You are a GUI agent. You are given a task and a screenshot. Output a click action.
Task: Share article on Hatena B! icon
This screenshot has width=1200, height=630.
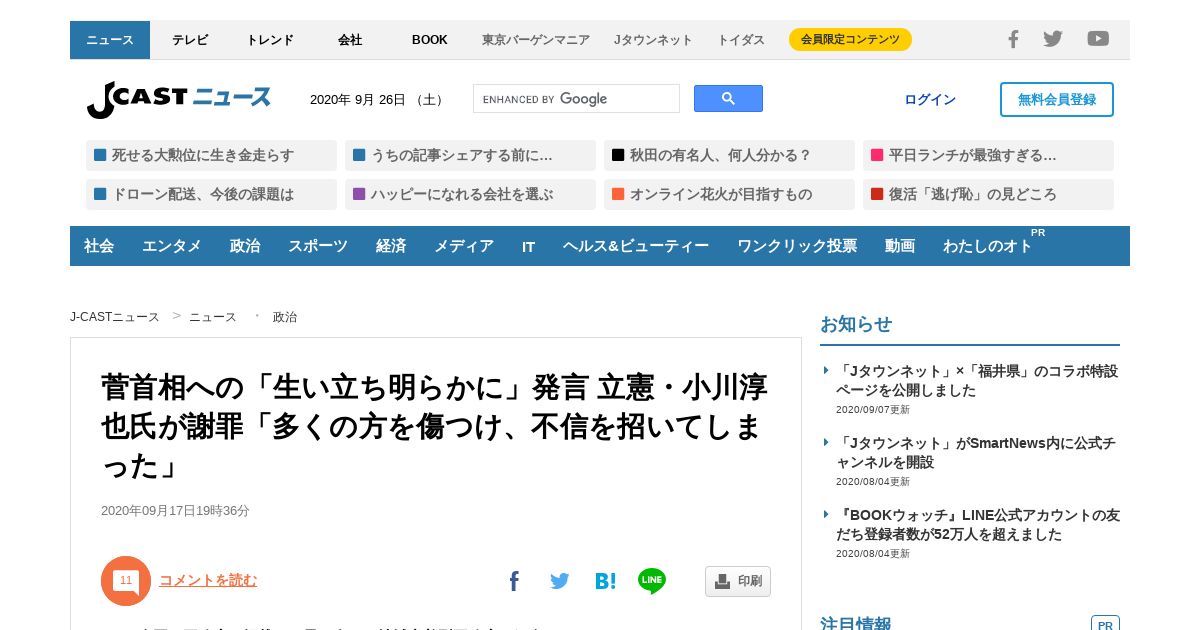tap(606, 581)
